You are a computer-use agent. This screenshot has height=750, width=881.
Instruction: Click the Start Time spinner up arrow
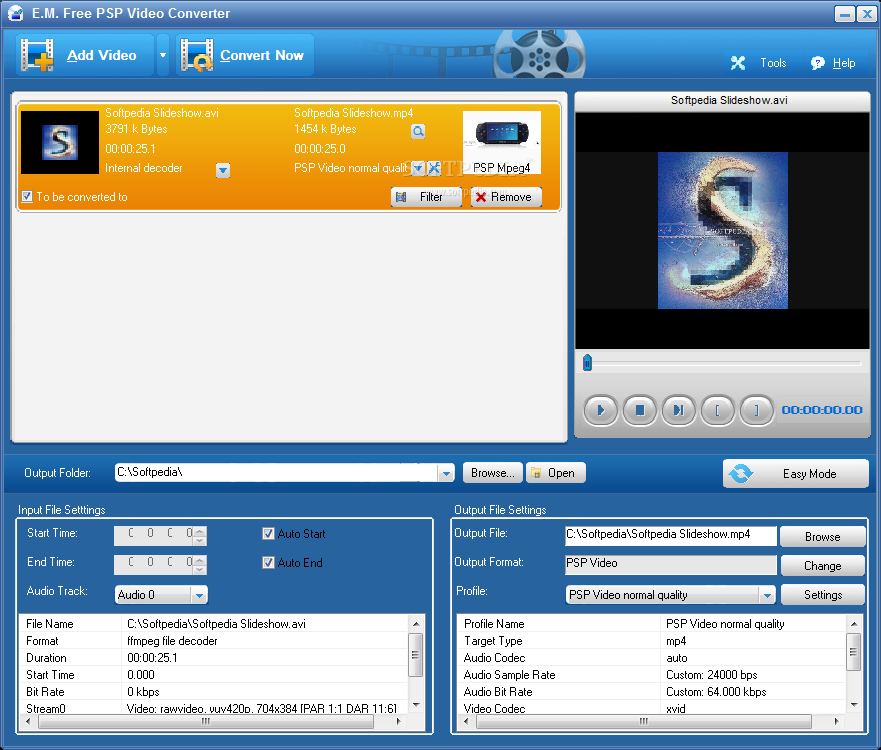[200, 531]
